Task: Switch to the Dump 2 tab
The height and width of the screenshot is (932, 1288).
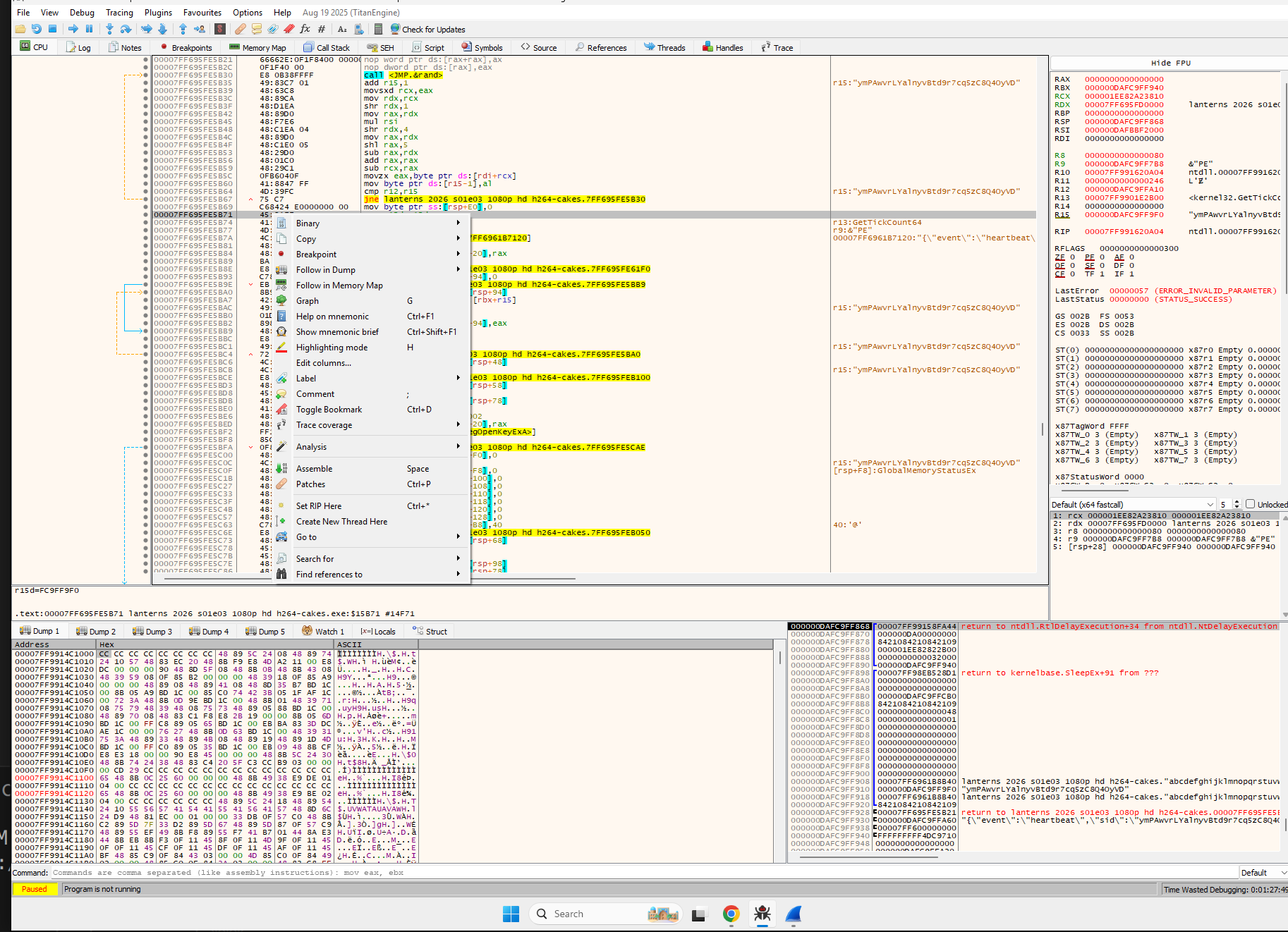Action: tap(95, 631)
